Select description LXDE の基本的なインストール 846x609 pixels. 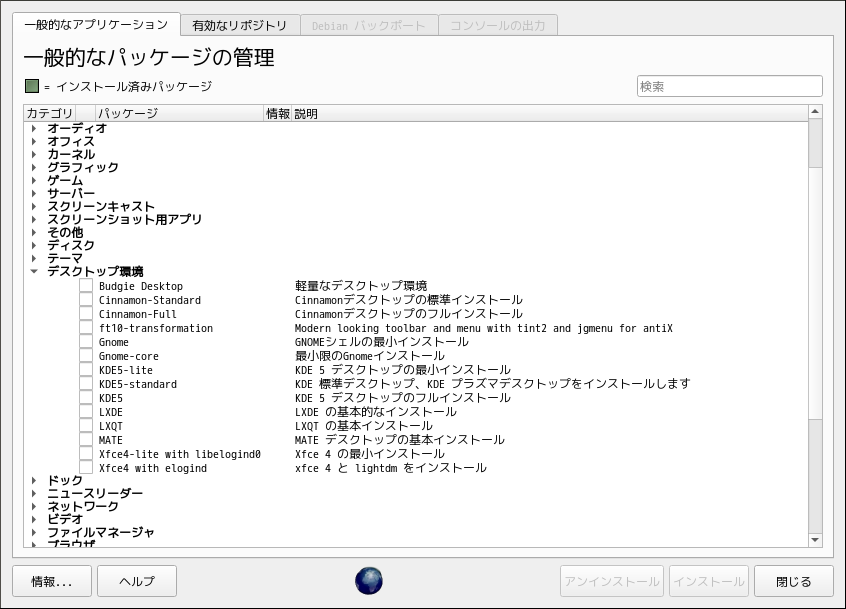point(376,412)
